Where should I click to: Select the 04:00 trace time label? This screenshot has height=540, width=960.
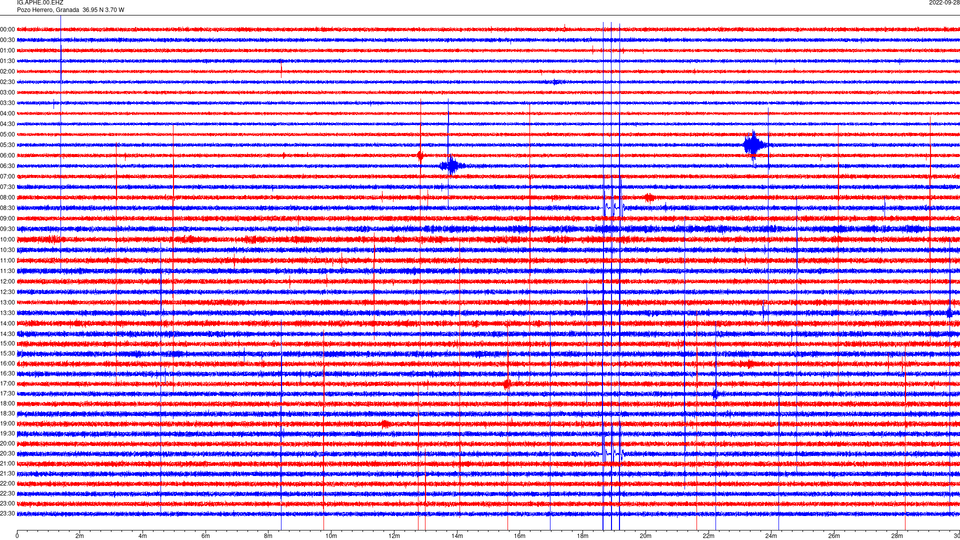pos(7,113)
